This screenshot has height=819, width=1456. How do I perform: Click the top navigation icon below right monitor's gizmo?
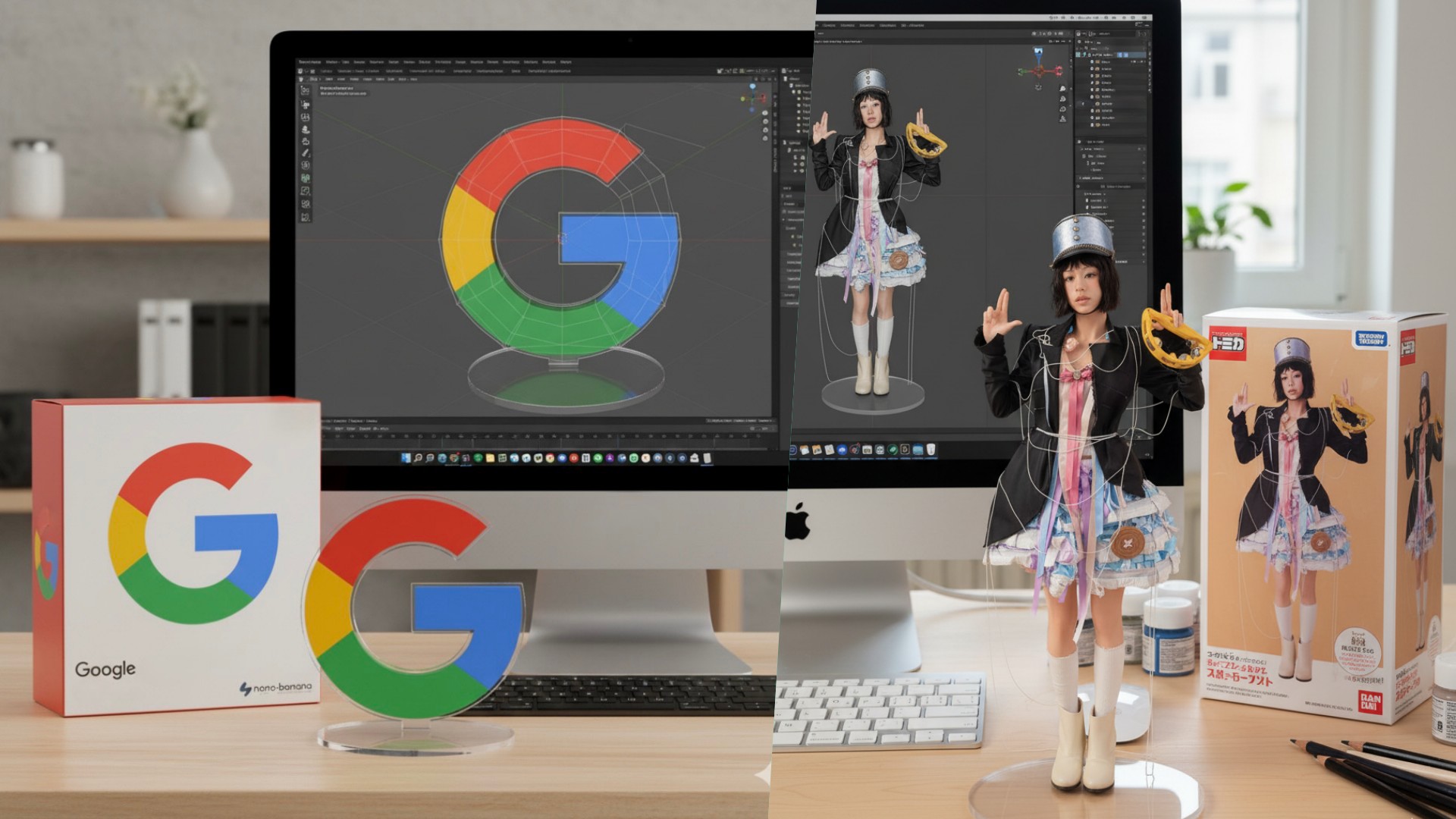pos(1063,89)
